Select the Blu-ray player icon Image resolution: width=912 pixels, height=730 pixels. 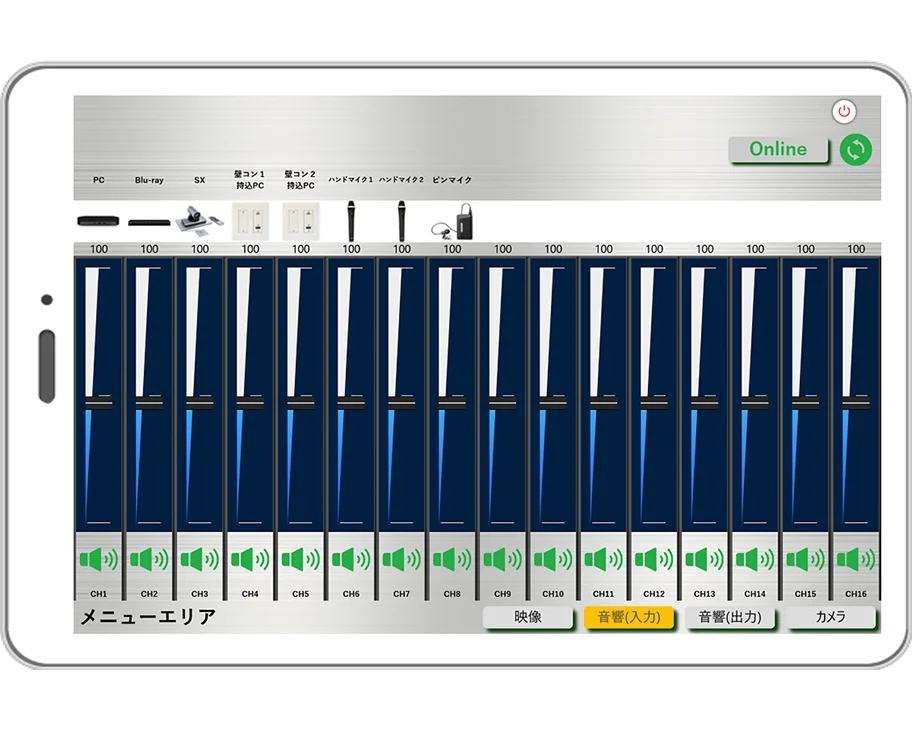pyautogui.click(x=149, y=222)
